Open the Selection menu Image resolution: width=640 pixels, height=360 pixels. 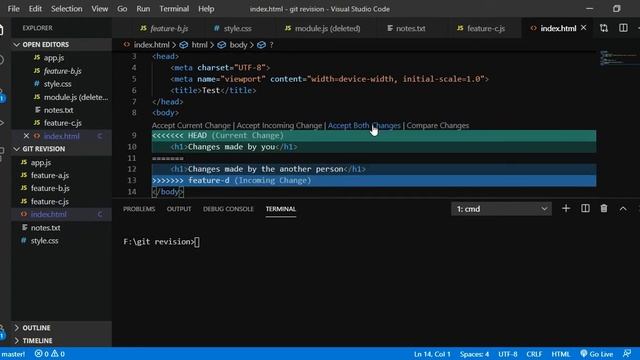[x=67, y=9]
